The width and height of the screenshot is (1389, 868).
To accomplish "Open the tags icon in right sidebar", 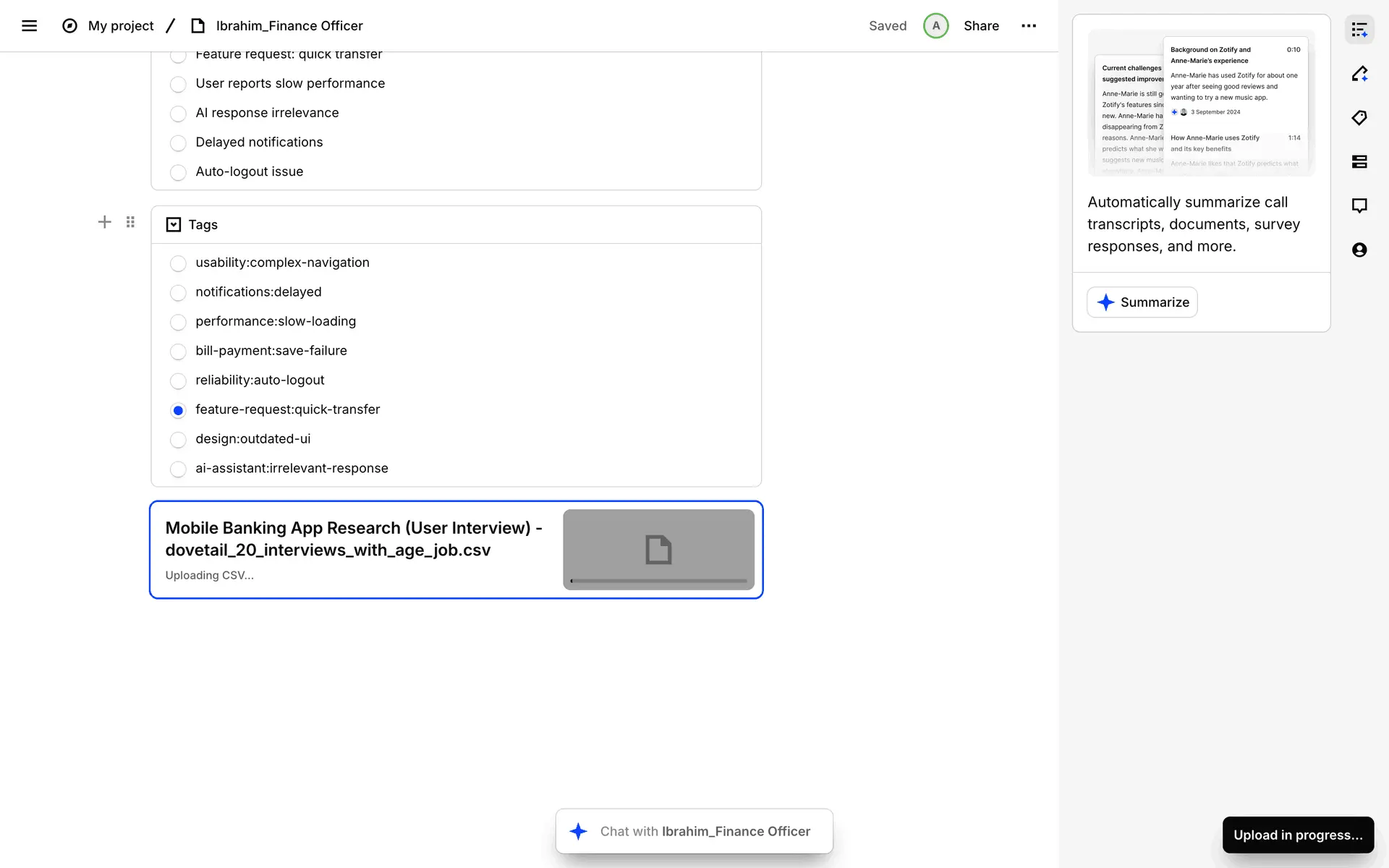I will 1359,118.
